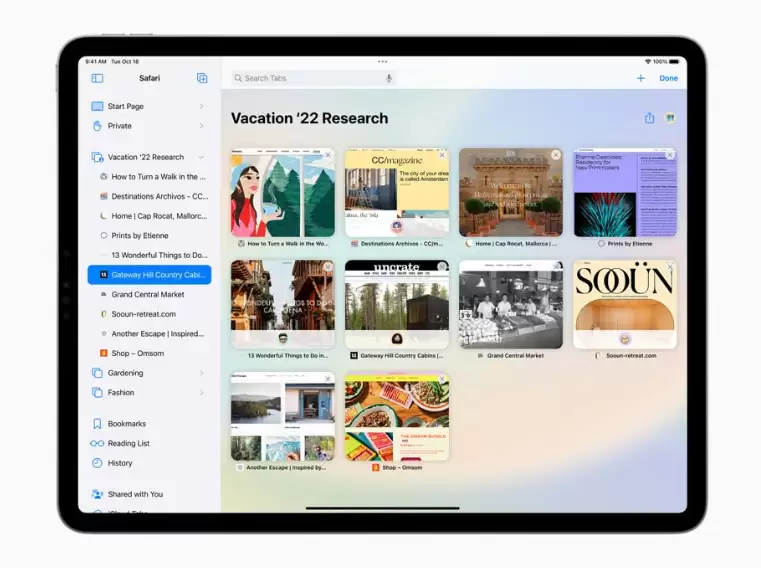This screenshot has height=568, width=761.
Task: Open the Bookmarks label in the sidebar
Action: 127,424
